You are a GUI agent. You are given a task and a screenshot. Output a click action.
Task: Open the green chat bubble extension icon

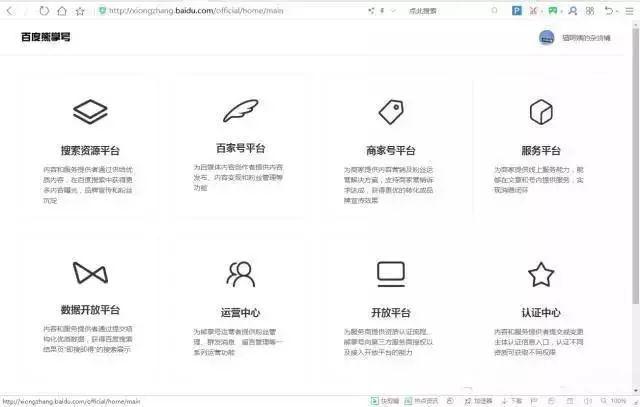(553, 11)
